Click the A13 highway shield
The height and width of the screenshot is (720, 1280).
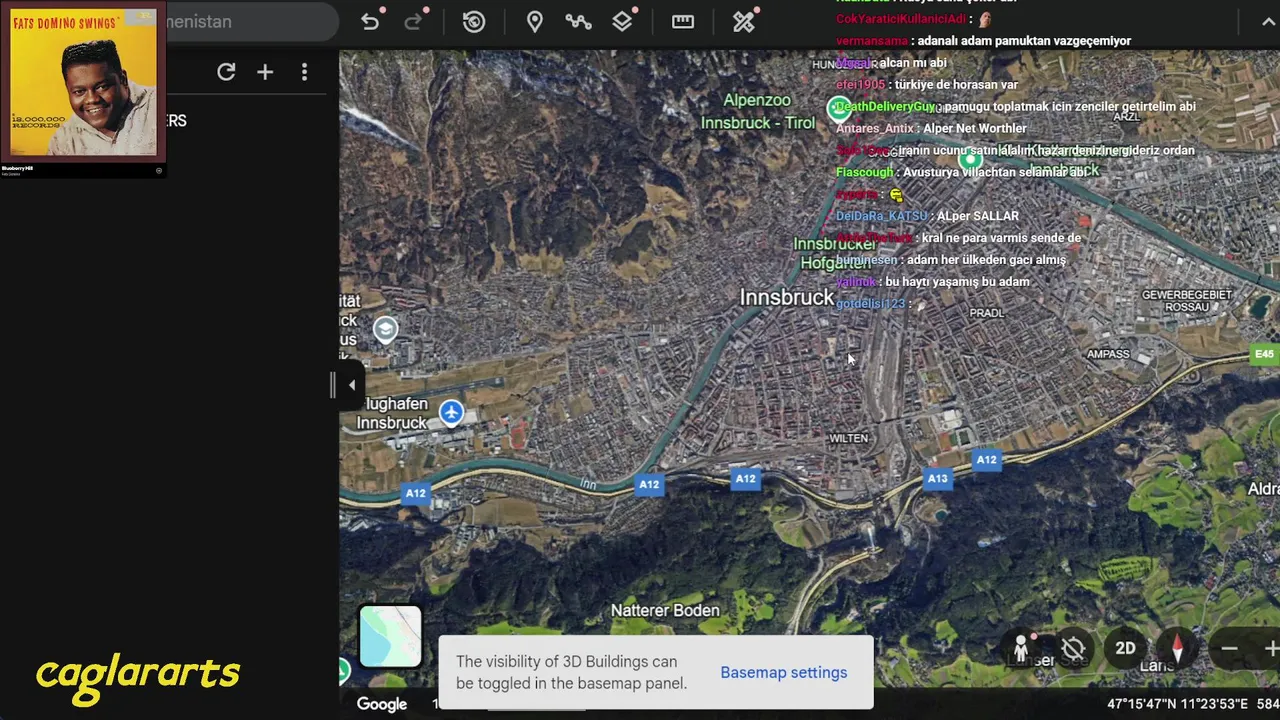pos(937,479)
